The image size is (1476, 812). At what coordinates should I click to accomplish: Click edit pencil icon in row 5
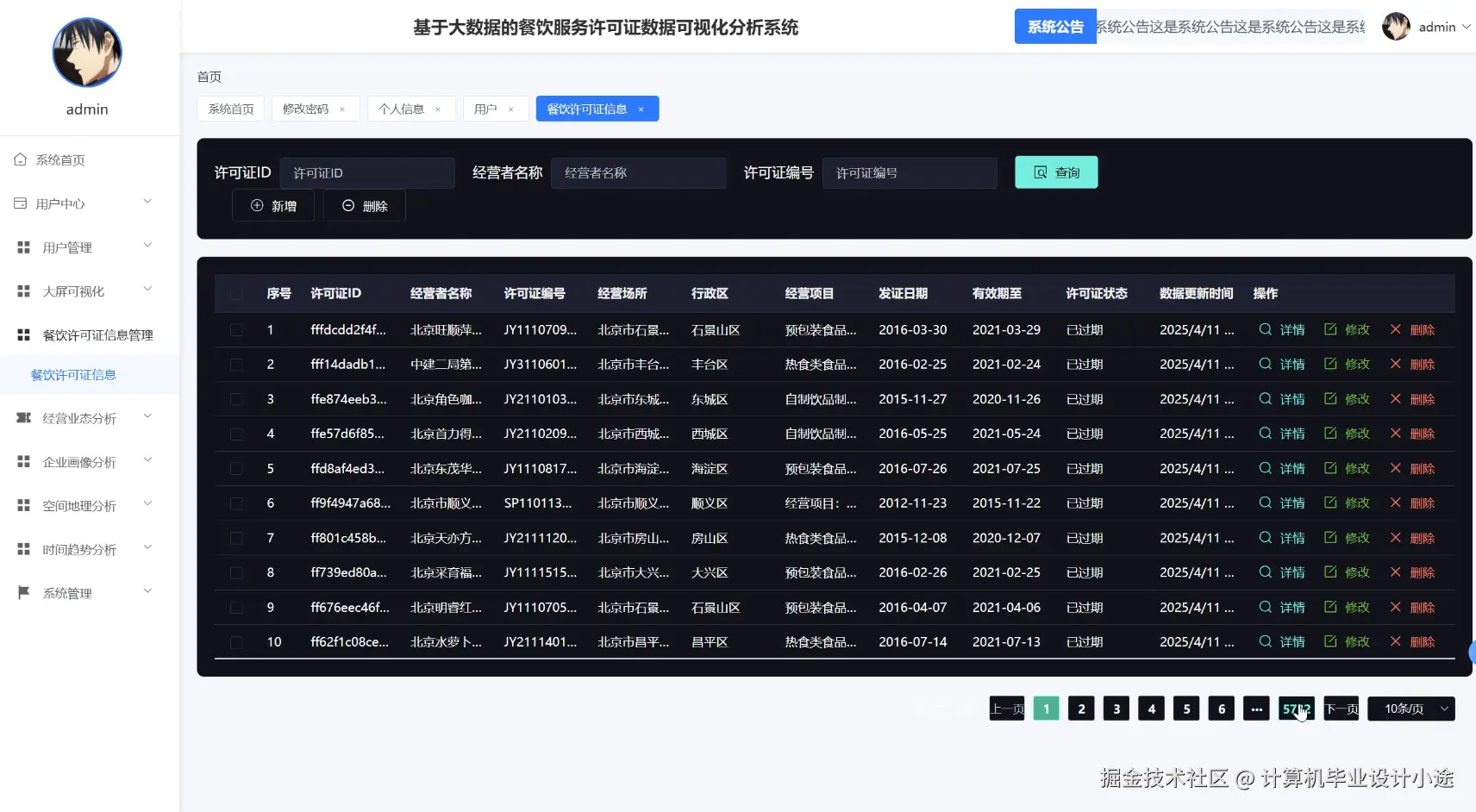pos(1330,468)
